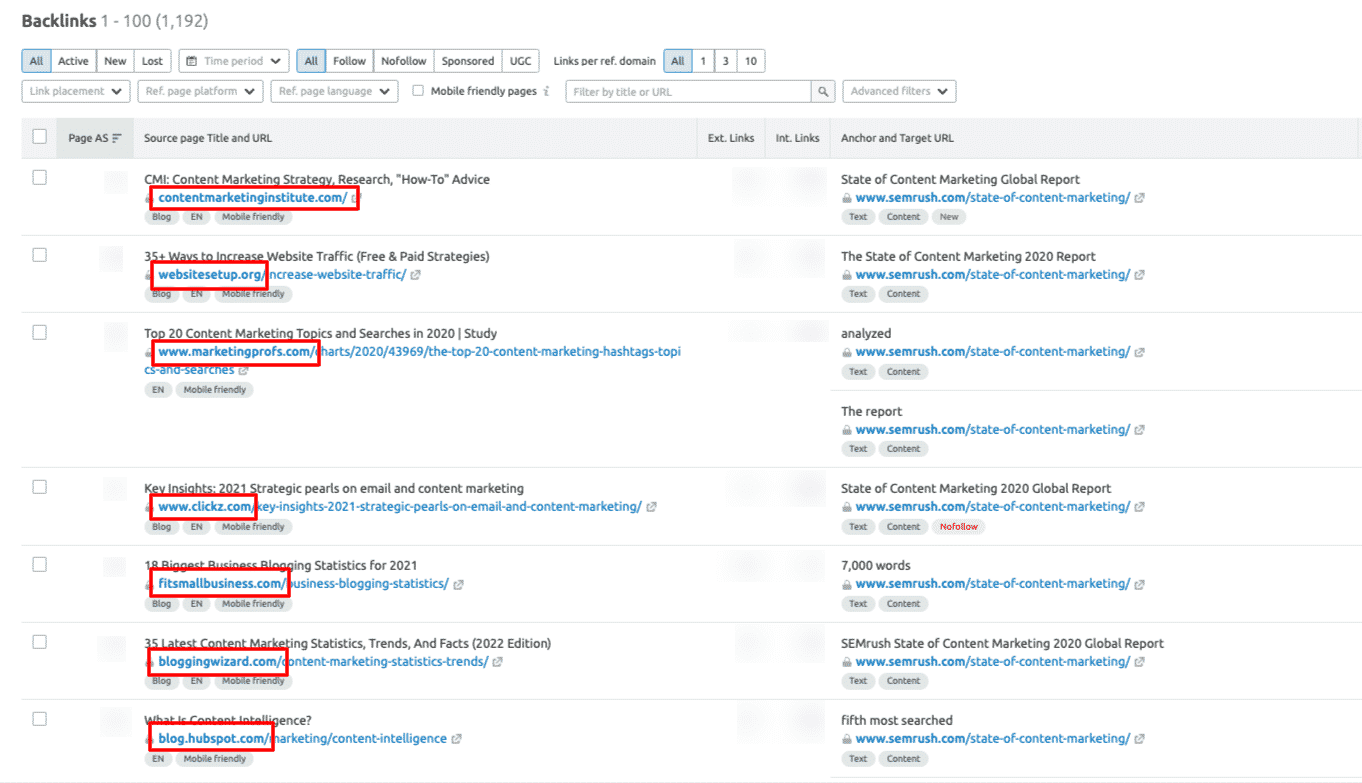Check the row for fitsmallbusiness.com
This screenshot has height=783, width=1362.
(x=39, y=564)
